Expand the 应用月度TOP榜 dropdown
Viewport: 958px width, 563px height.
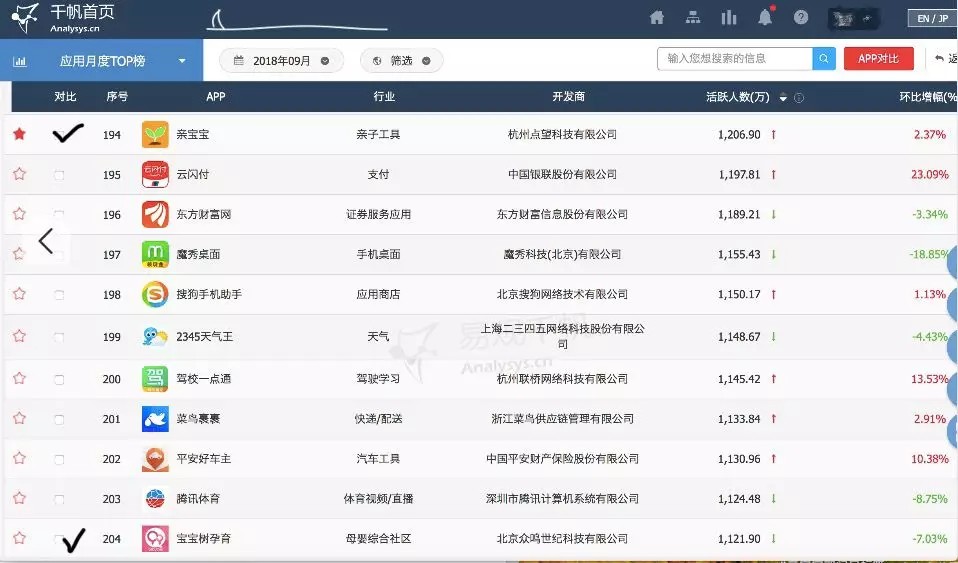[x=182, y=61]
